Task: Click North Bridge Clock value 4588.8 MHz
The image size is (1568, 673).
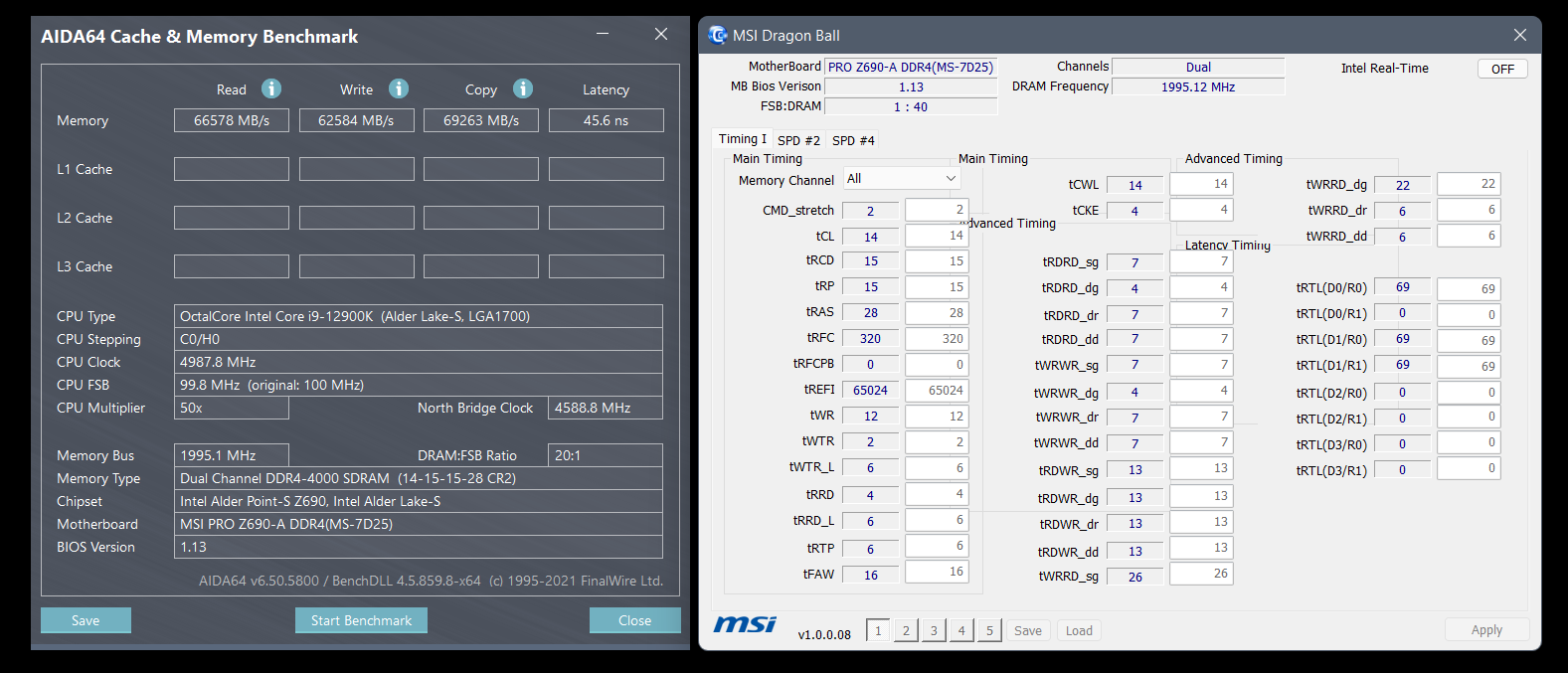Action: tap(606, 408)
